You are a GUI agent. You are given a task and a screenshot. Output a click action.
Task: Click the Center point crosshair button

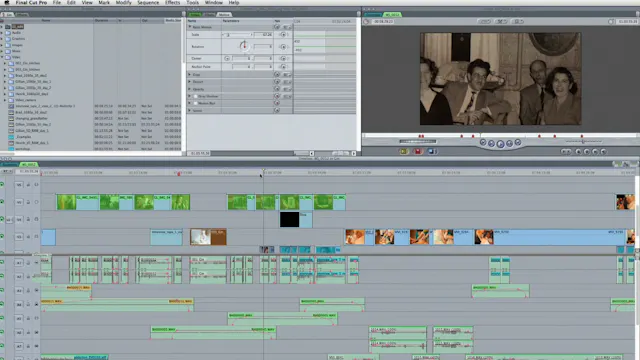point(227,58)
